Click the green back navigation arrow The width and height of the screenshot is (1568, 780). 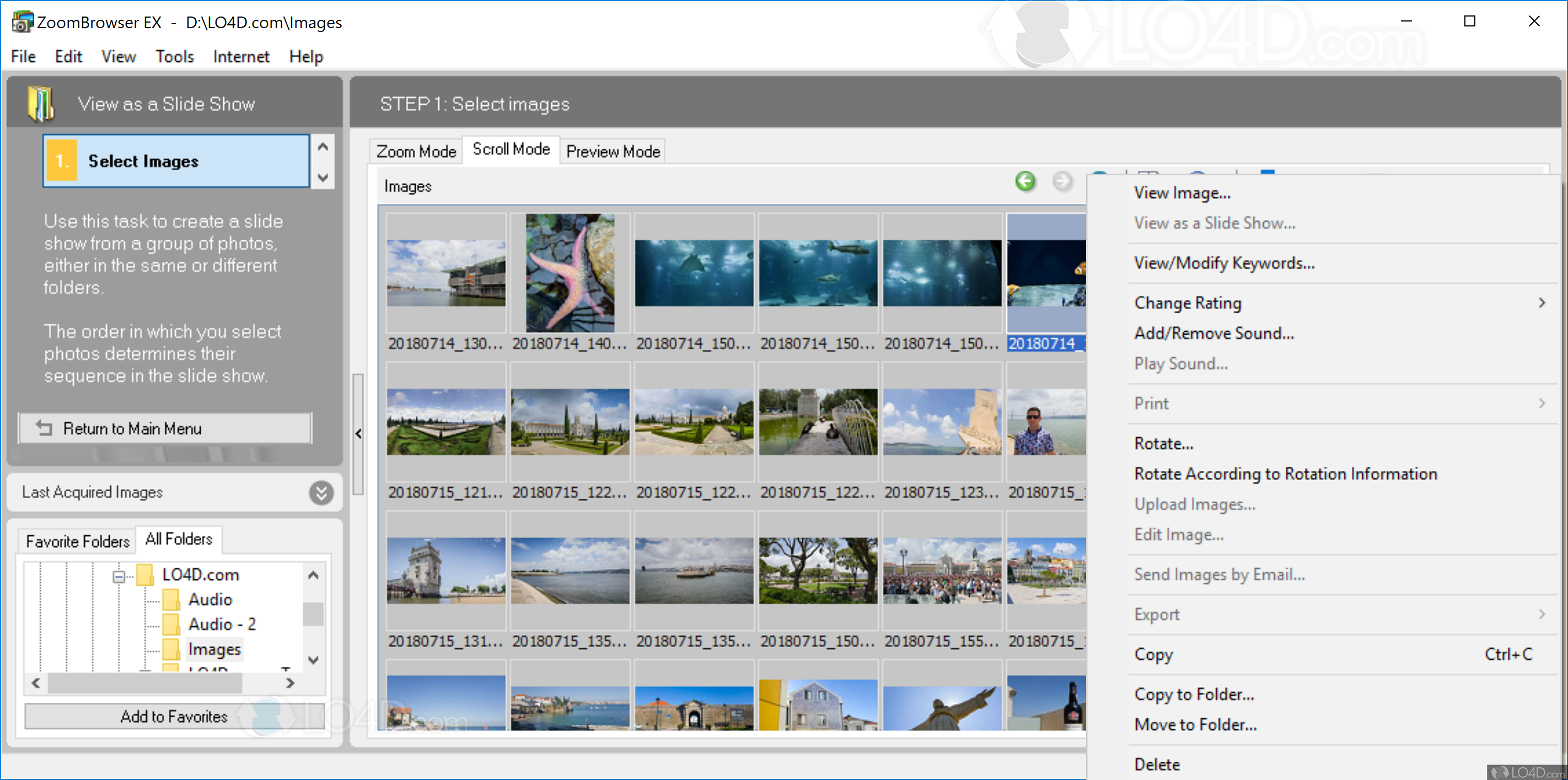tap(1025, 181)
